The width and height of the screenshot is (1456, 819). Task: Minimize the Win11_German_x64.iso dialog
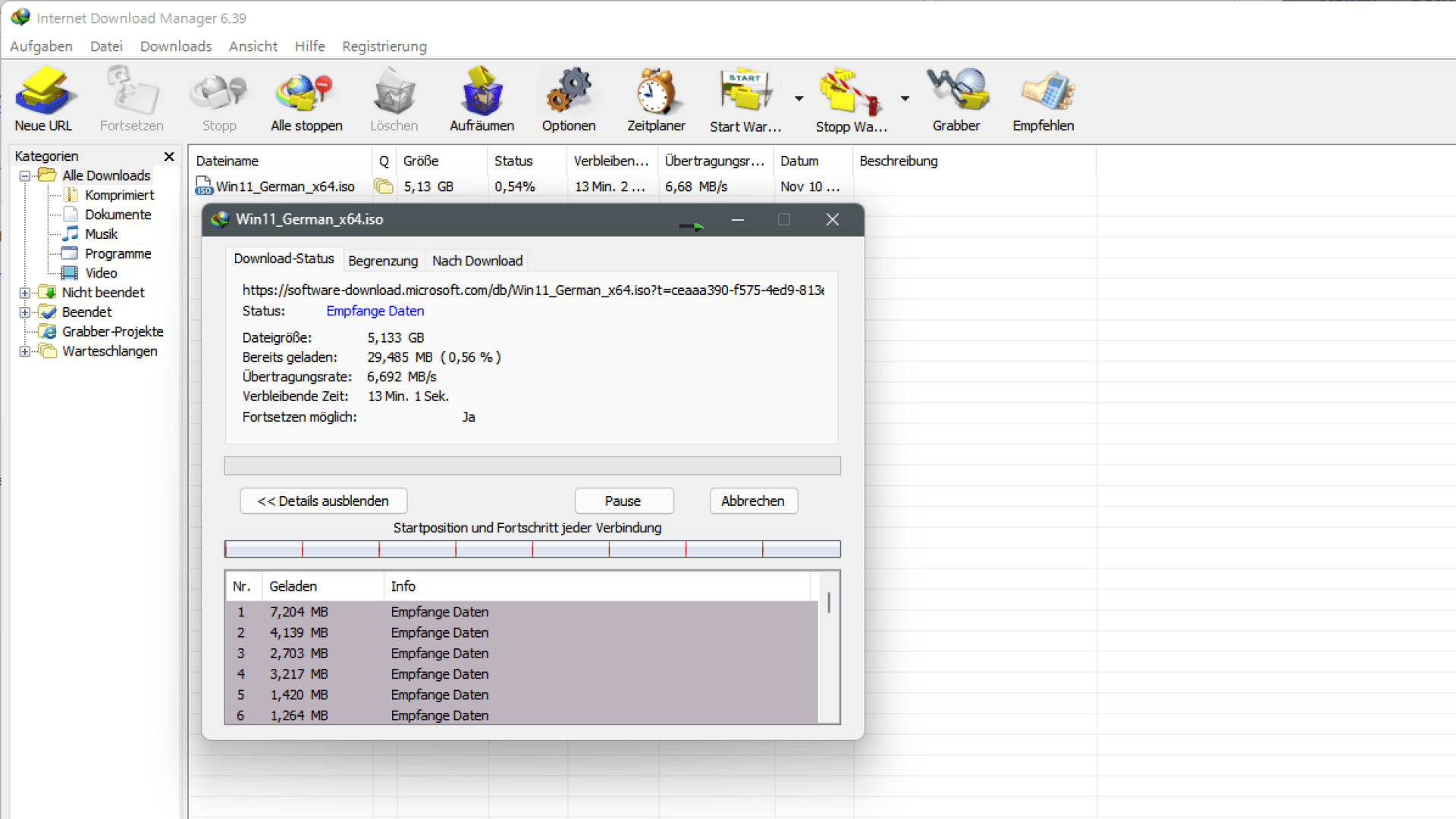tap(737, 220)
